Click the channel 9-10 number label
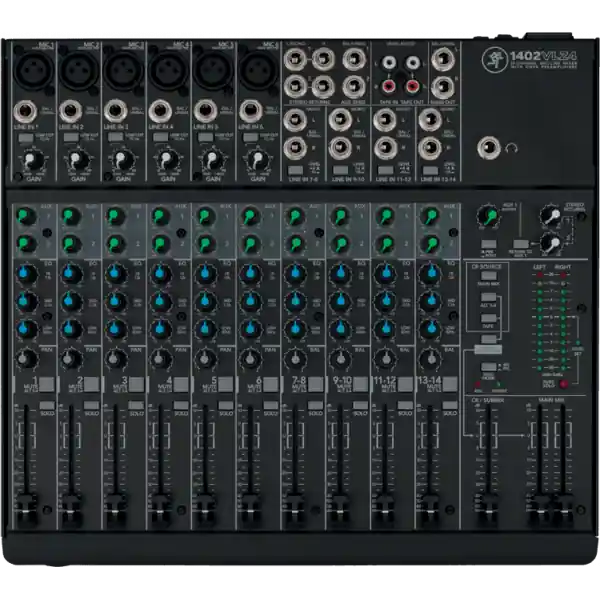This screenshot has height=600, width=600. click(342, 380)
